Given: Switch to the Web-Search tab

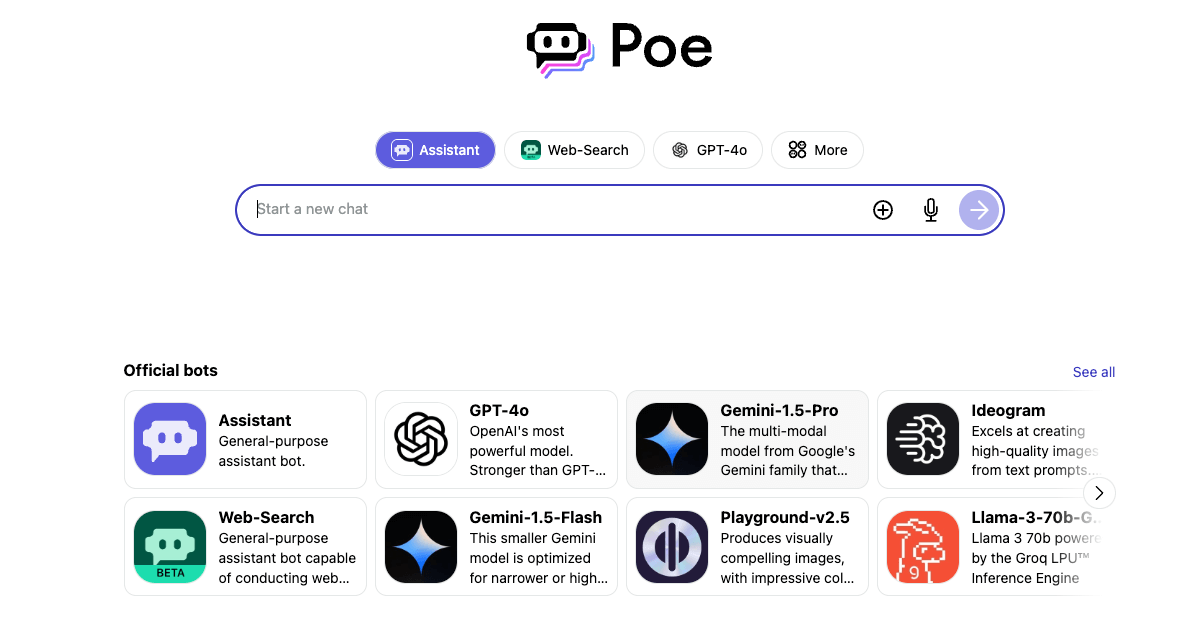Looking at the screenshot, I should point(574,149).
